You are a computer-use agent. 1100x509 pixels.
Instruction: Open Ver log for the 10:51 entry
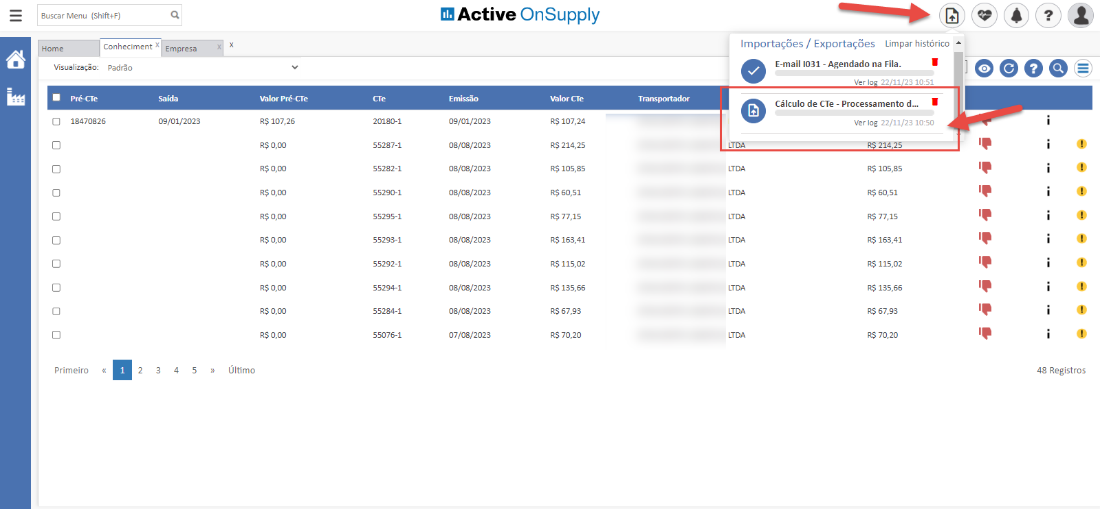click(866, 82)
